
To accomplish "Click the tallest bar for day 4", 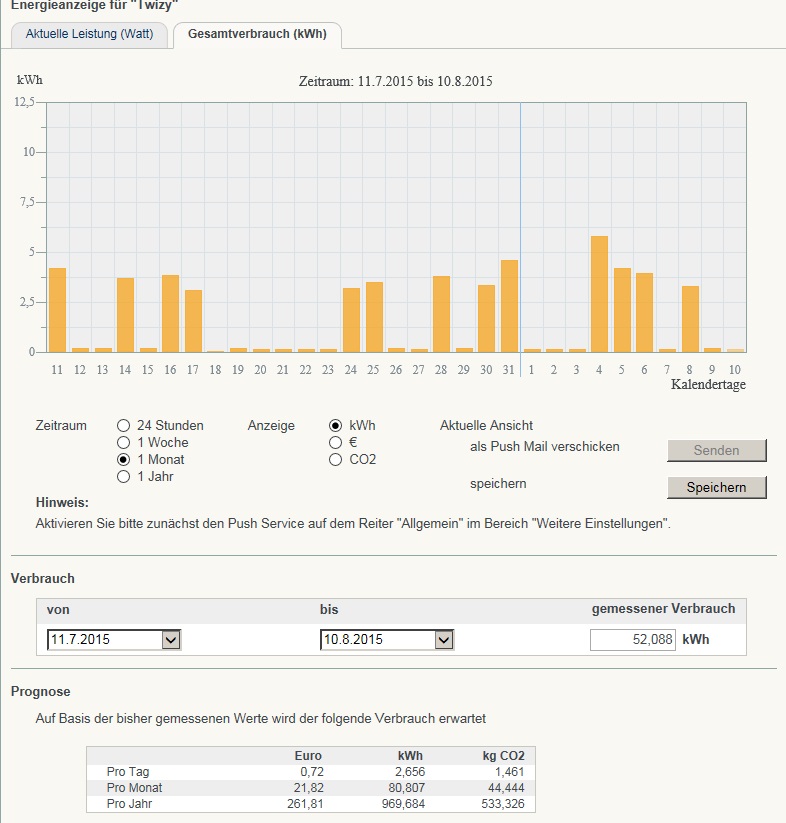I will point(599,294).
